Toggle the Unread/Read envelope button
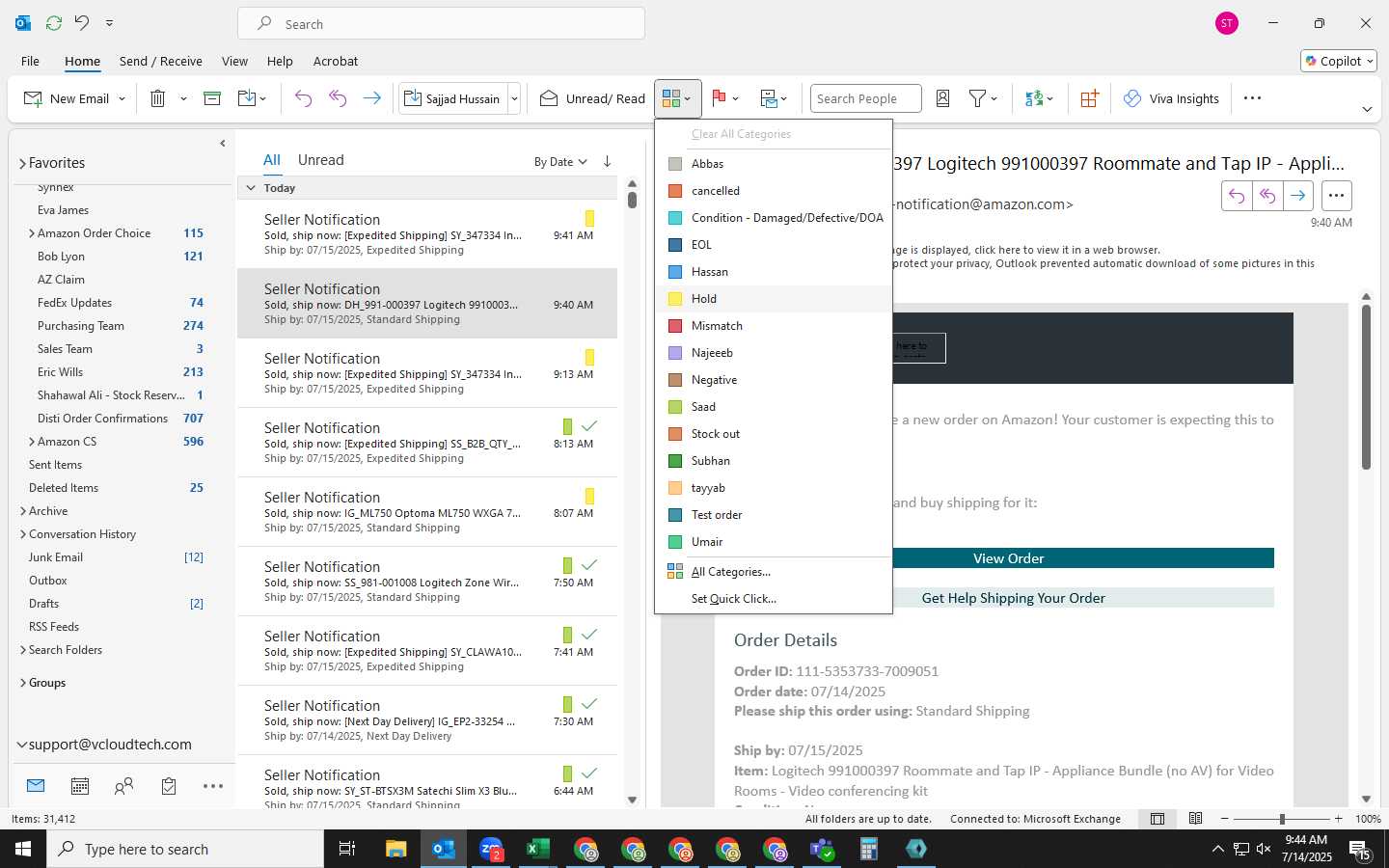The height and width of the screenshot is (868, 1389). click(592, 98)
